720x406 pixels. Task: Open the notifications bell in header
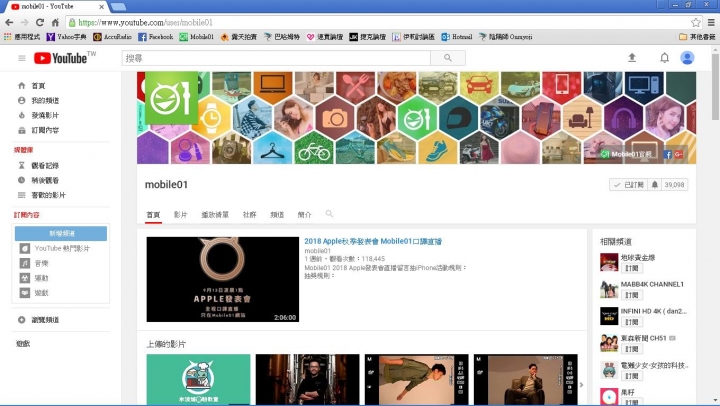664,58
